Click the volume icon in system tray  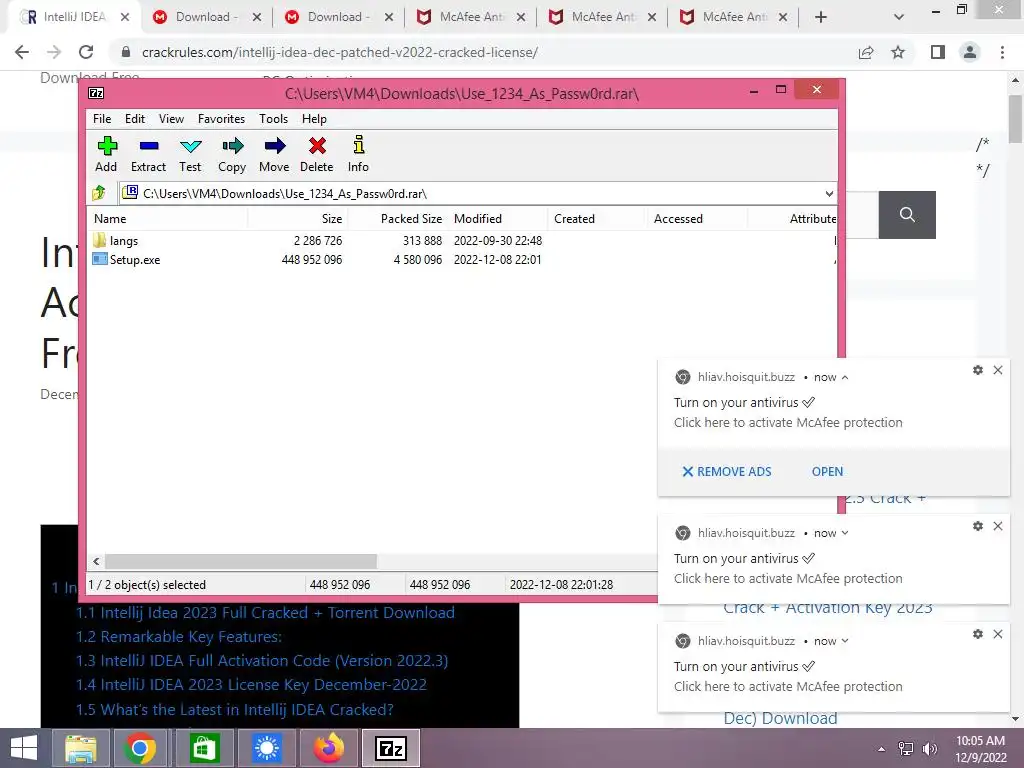[x=929, y=748]
